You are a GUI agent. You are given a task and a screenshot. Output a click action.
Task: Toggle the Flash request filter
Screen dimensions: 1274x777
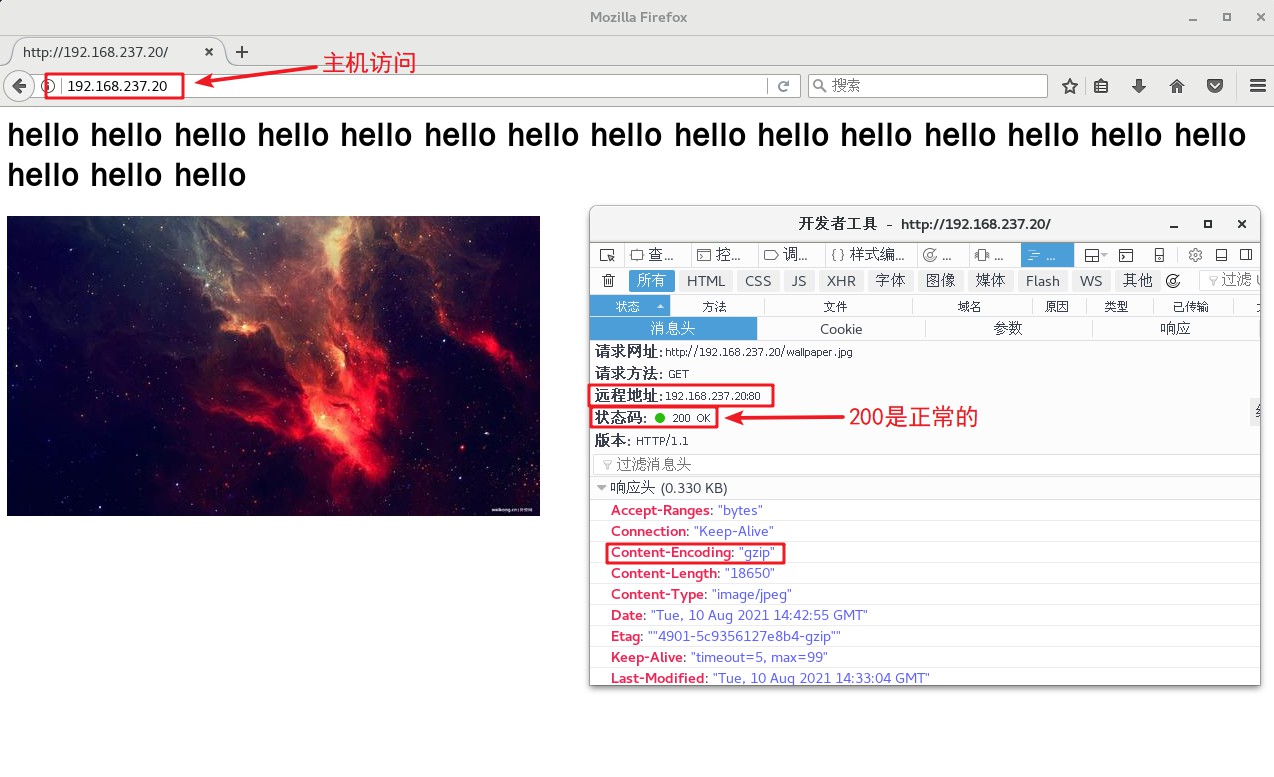point(1043,281)
